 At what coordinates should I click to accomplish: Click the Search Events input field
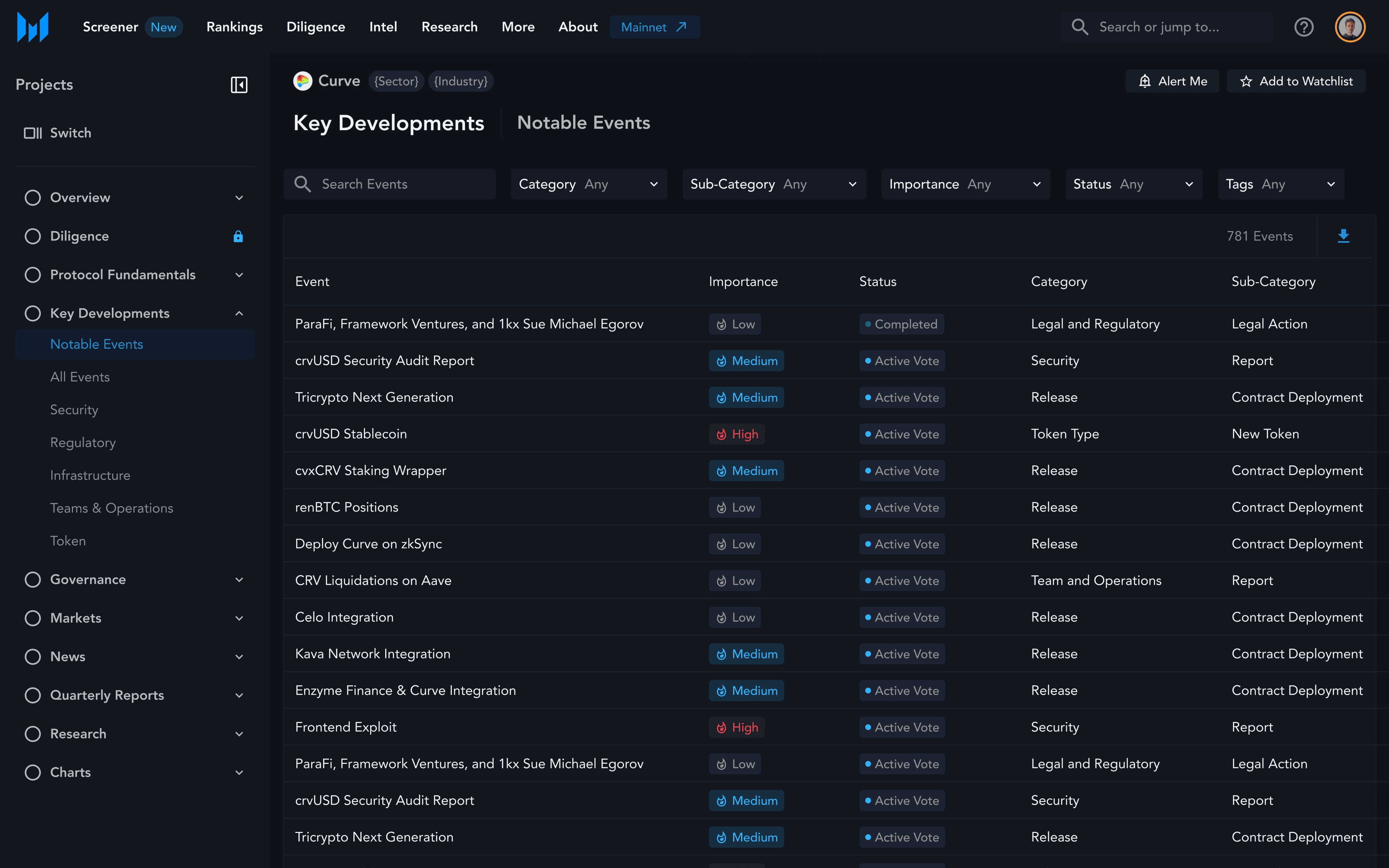(x=390, y=184)
